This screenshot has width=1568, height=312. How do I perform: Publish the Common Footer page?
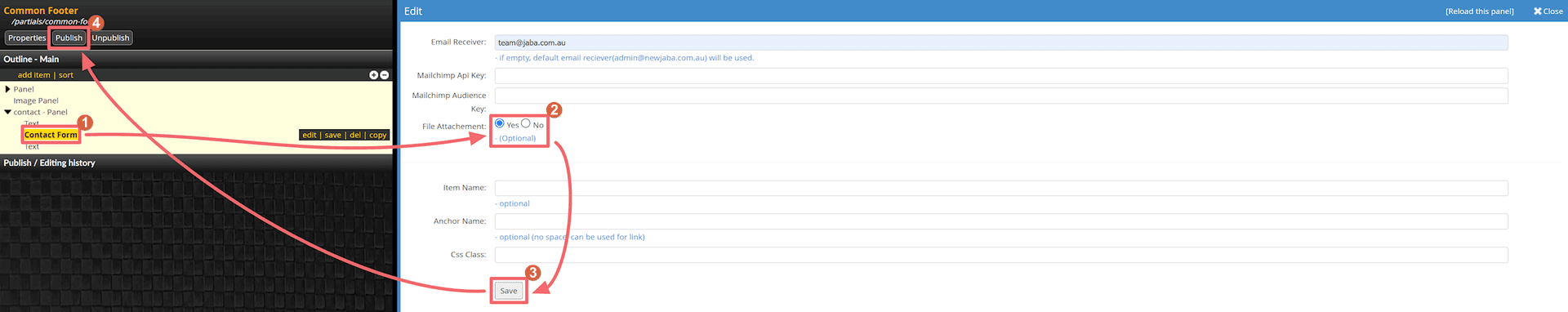[x=69, y=38]
